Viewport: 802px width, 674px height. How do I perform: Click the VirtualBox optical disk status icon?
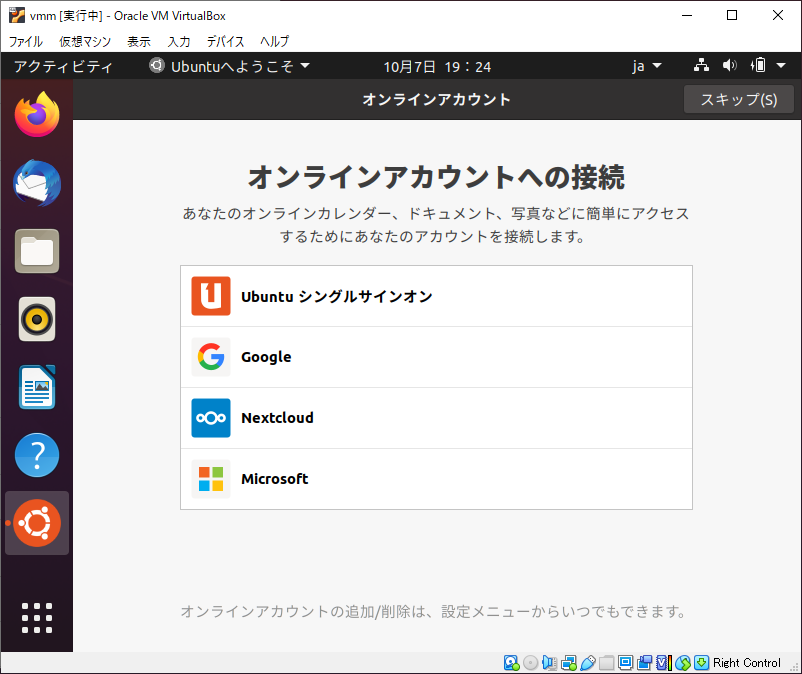[x=530, y=663]
